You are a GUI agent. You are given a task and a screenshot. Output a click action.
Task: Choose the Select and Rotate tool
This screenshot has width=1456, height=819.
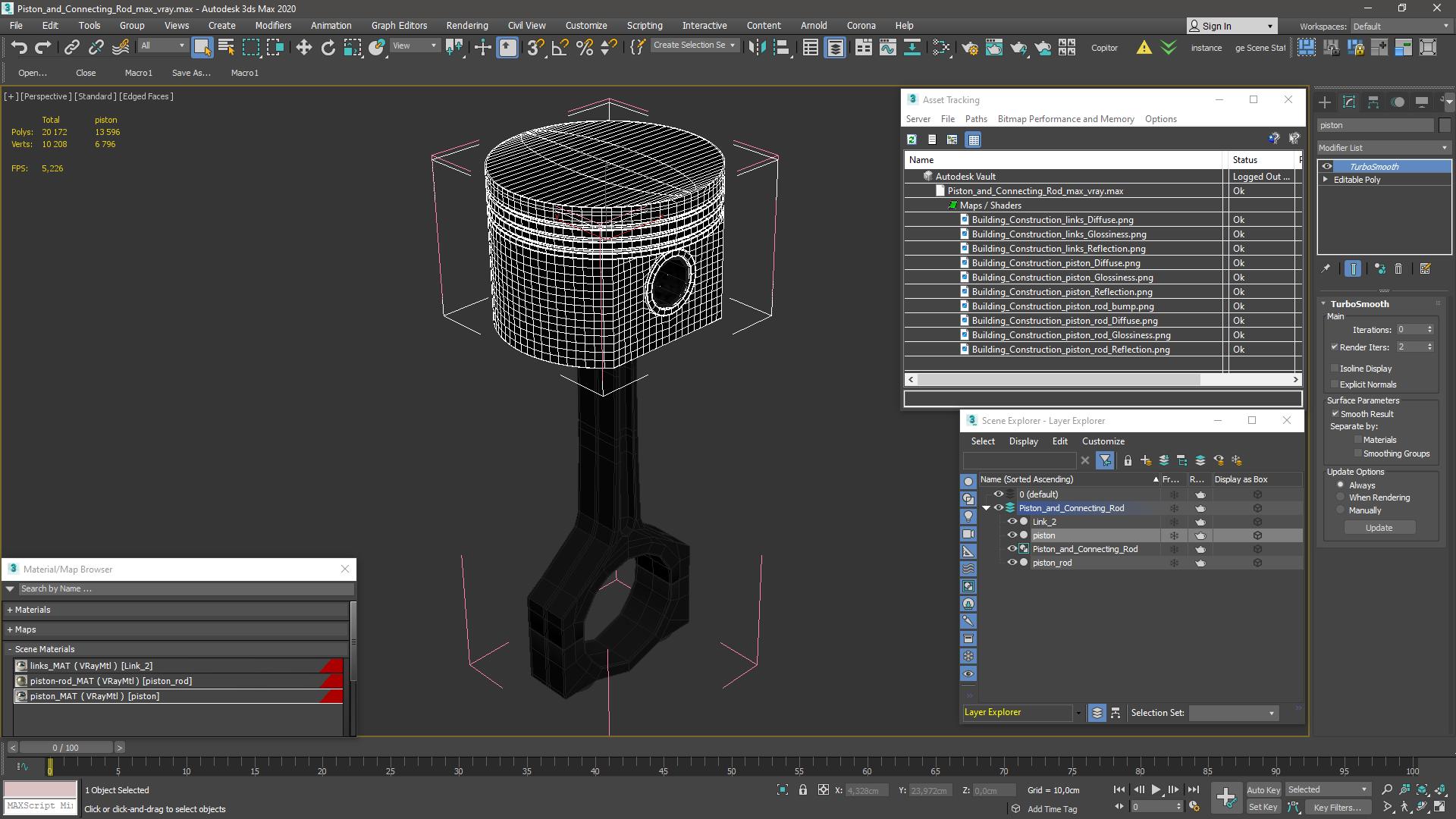(x=328, y=47)
